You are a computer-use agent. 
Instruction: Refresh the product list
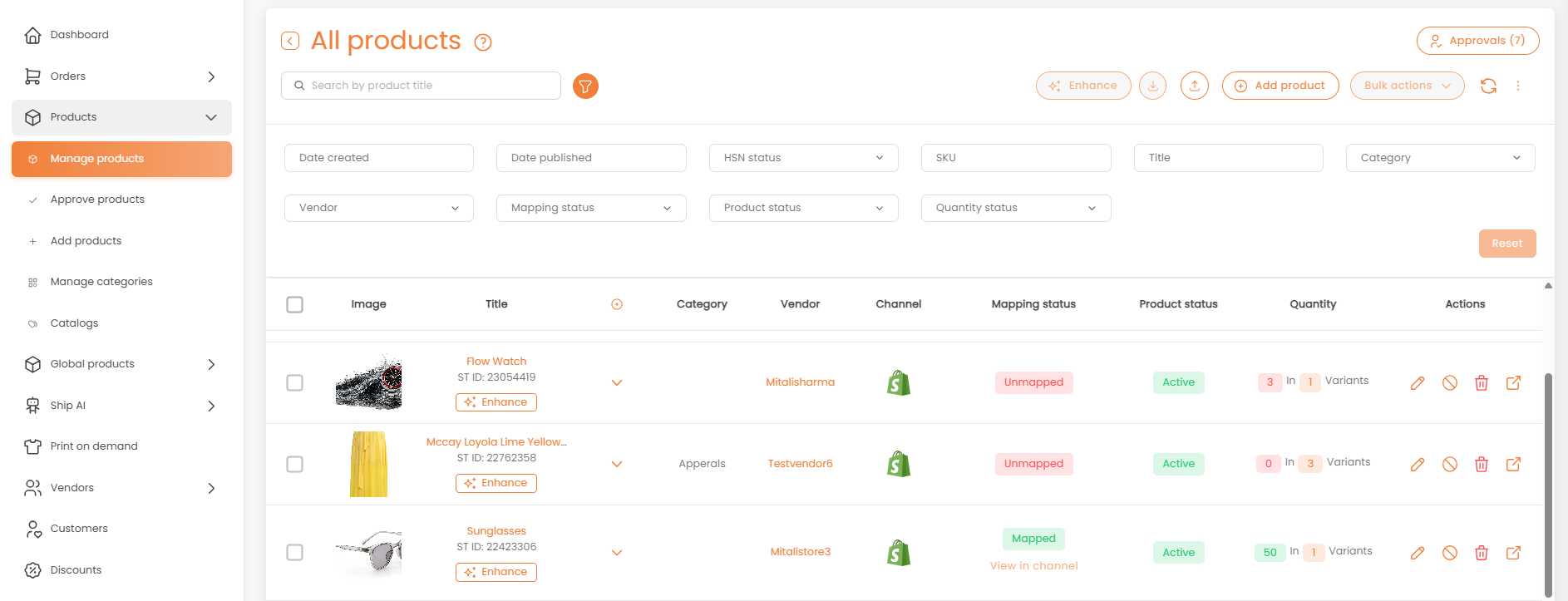tap(1488, 86)
